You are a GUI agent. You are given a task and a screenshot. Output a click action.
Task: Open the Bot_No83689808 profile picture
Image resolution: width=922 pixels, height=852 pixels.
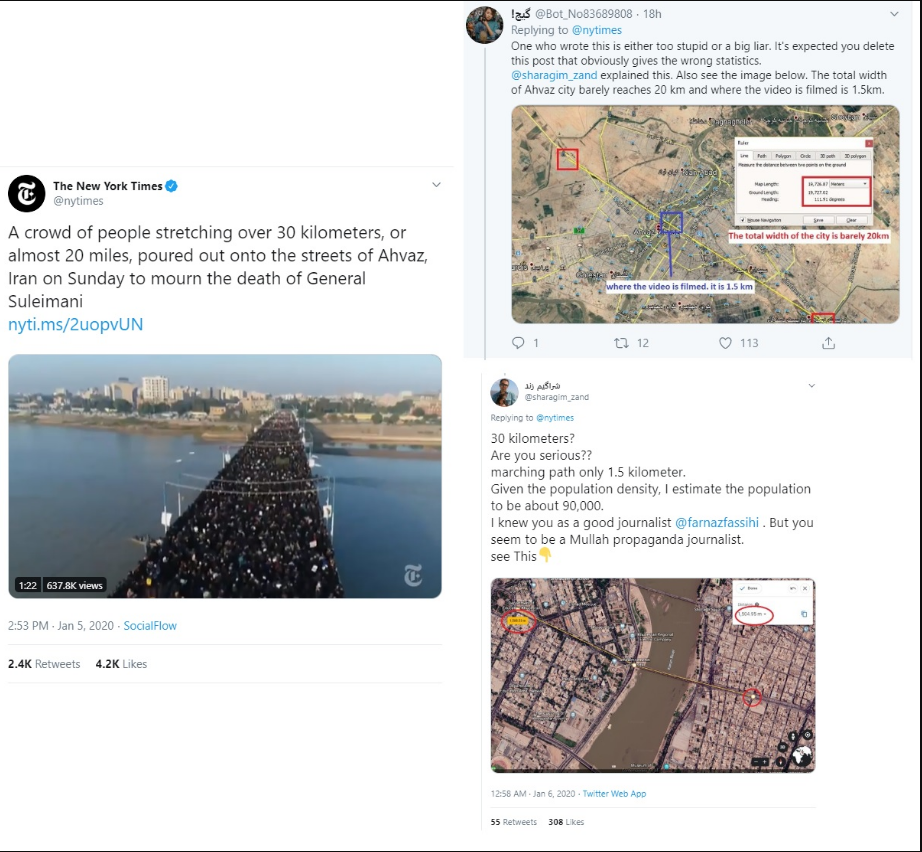coord(485,25)
